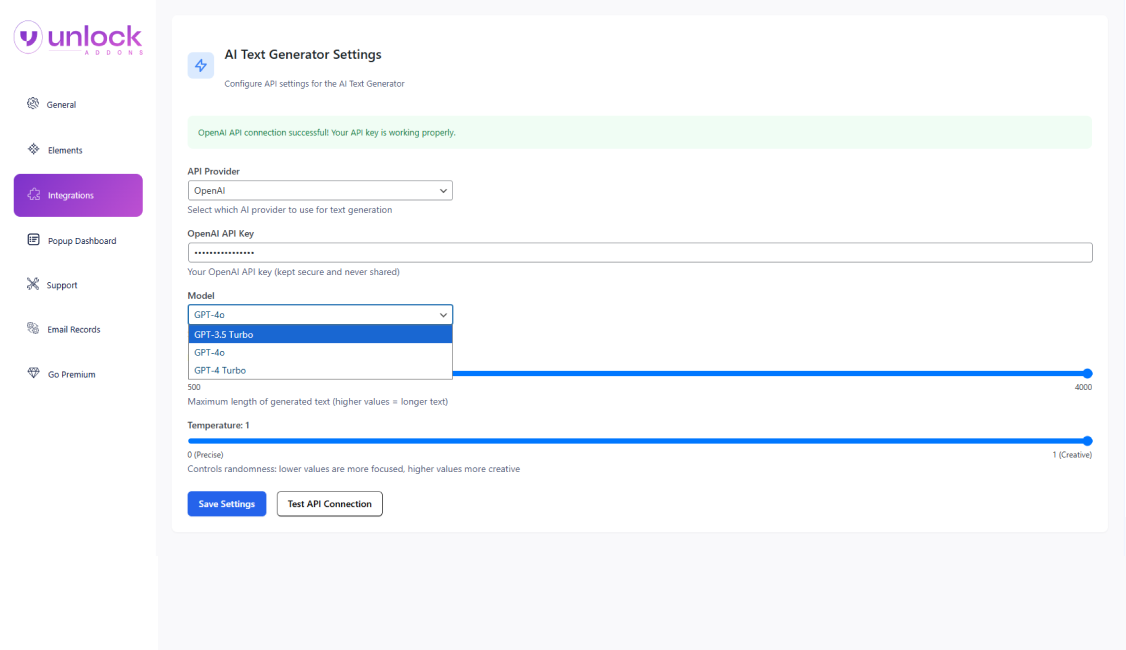Switch to the General section
This screenshot has width=1126, height=650.
(62, 104)
